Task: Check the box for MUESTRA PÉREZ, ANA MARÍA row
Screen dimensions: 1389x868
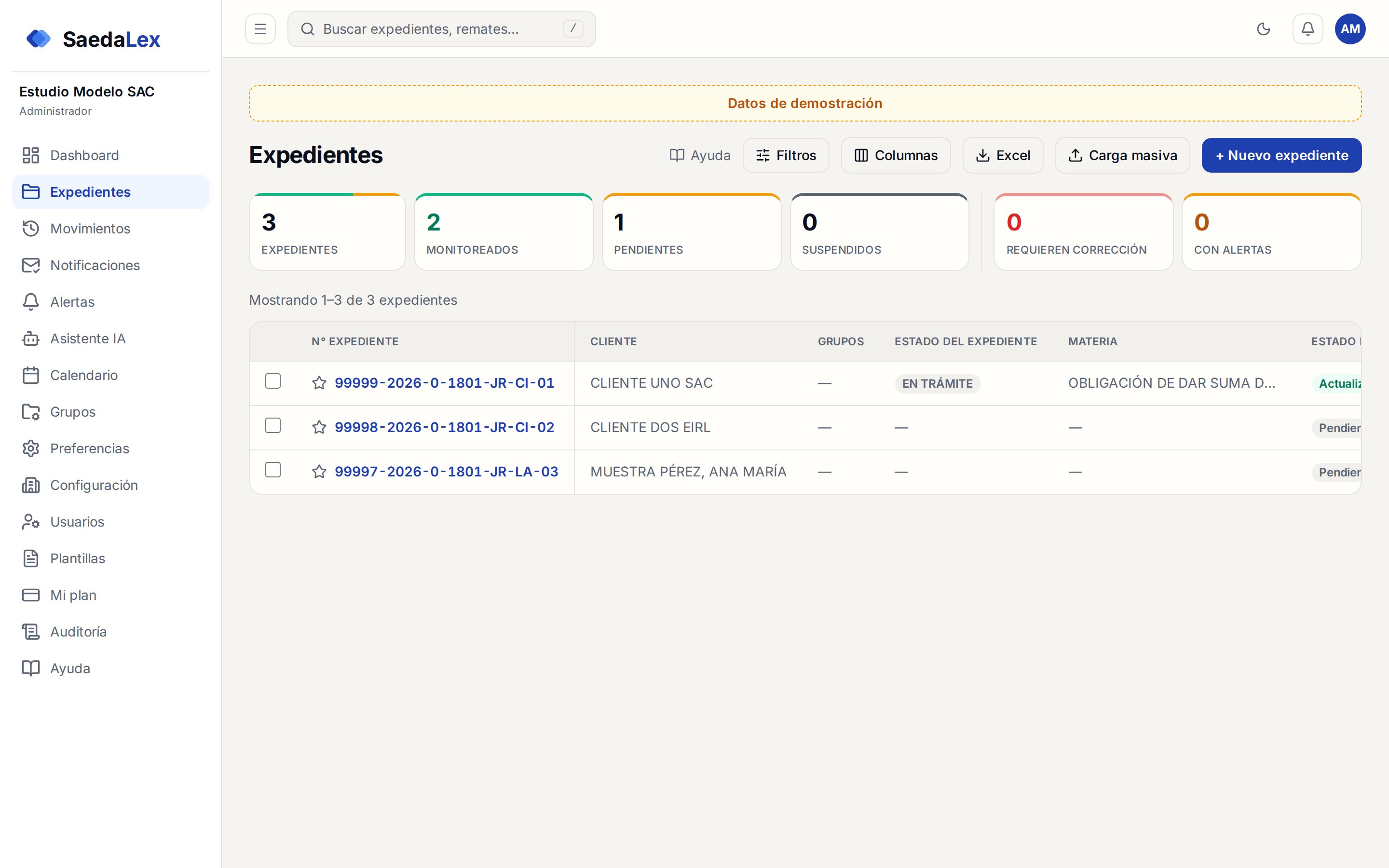Action: click(x=272, y=470)
